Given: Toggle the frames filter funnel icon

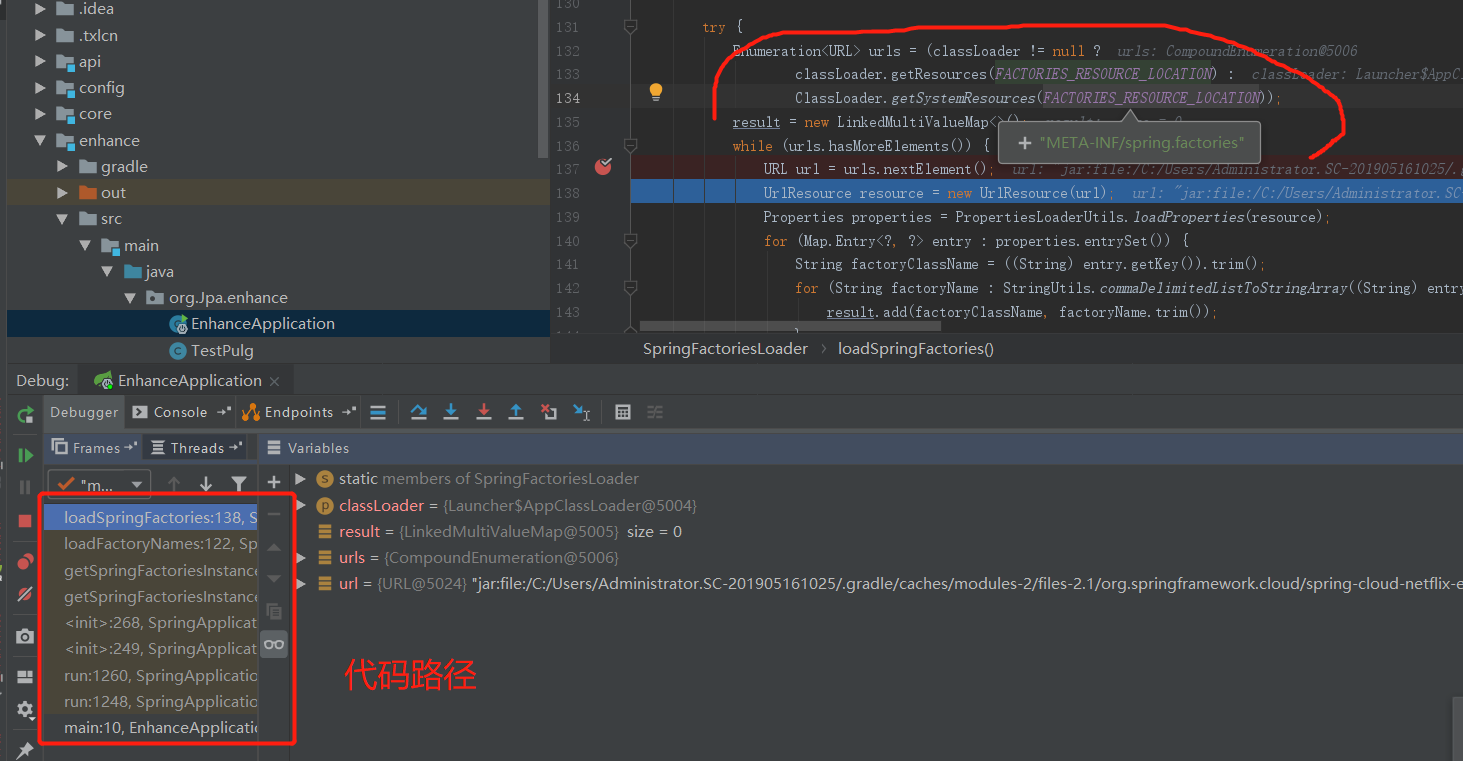Looking at the screenshot, I should 239,484.
